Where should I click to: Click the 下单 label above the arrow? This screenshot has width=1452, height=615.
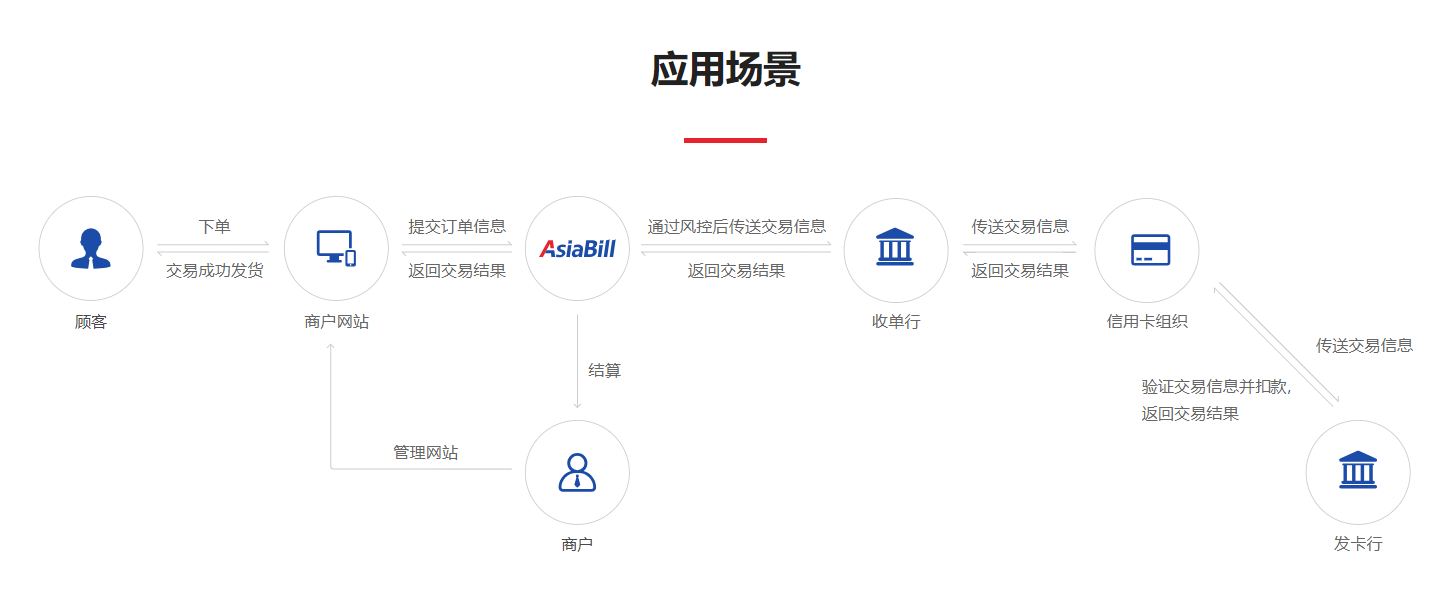213,227
